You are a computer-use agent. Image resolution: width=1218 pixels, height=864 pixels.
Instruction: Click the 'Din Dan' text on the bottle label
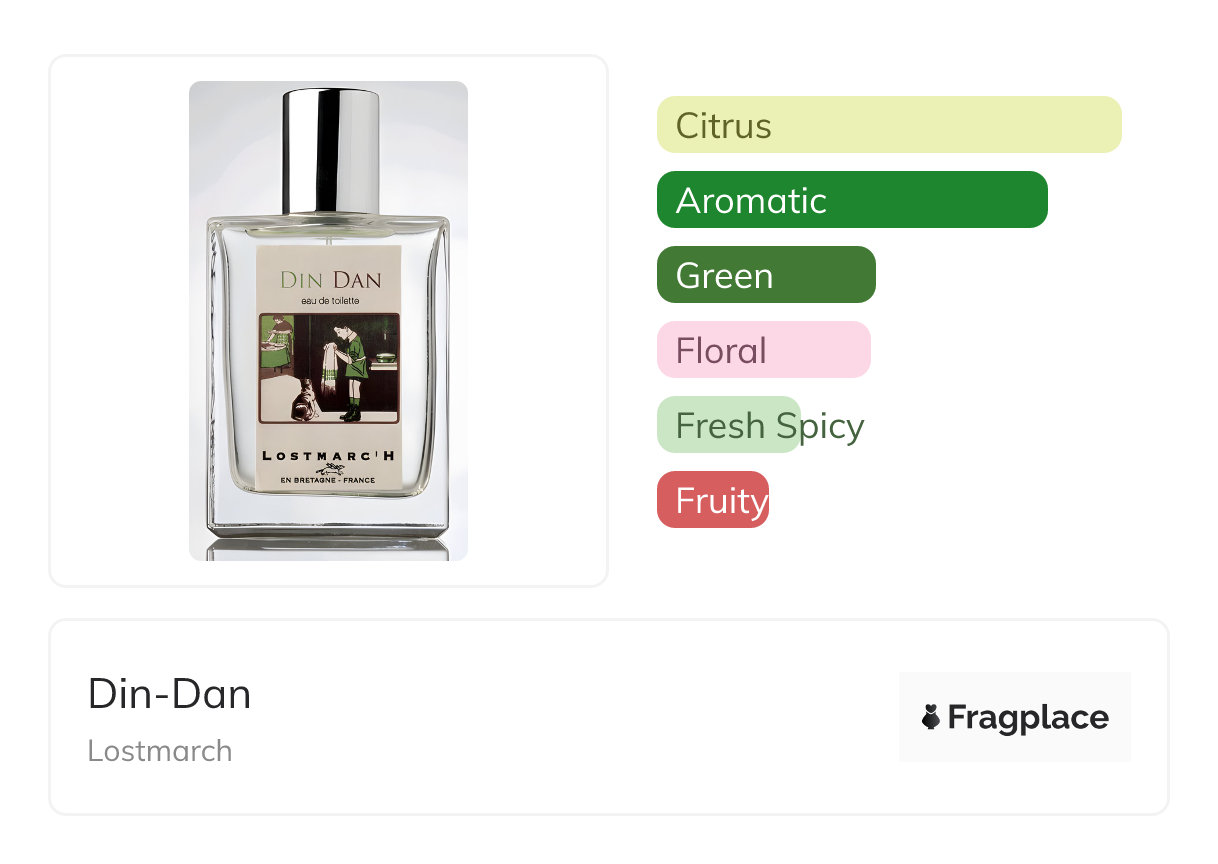pos(330,279)
